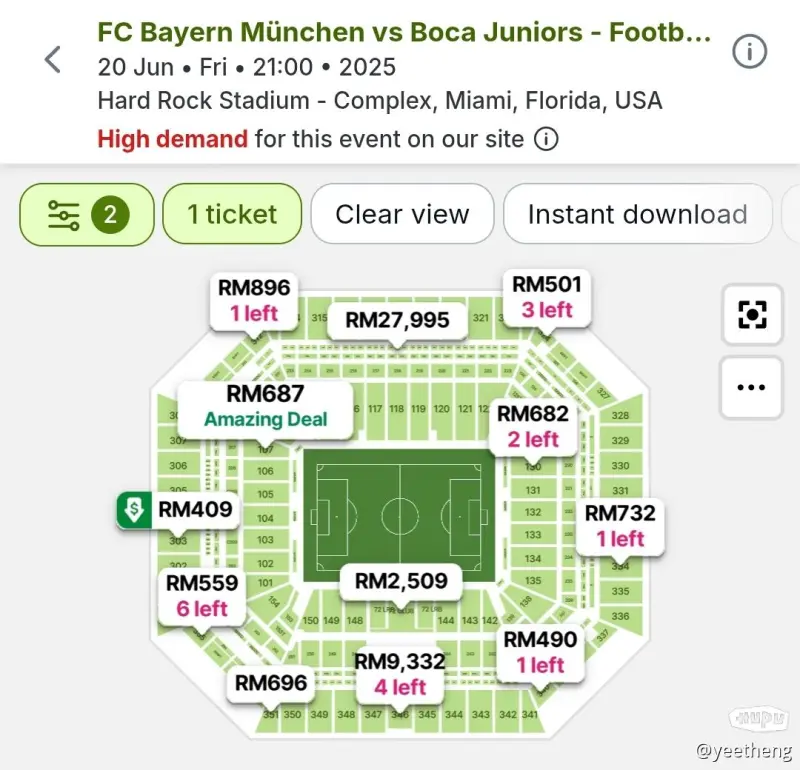The image size is (800, 770).
Task: Select the RM27,995 price marker
Action: pyautogui.click(x=397, y=320)
